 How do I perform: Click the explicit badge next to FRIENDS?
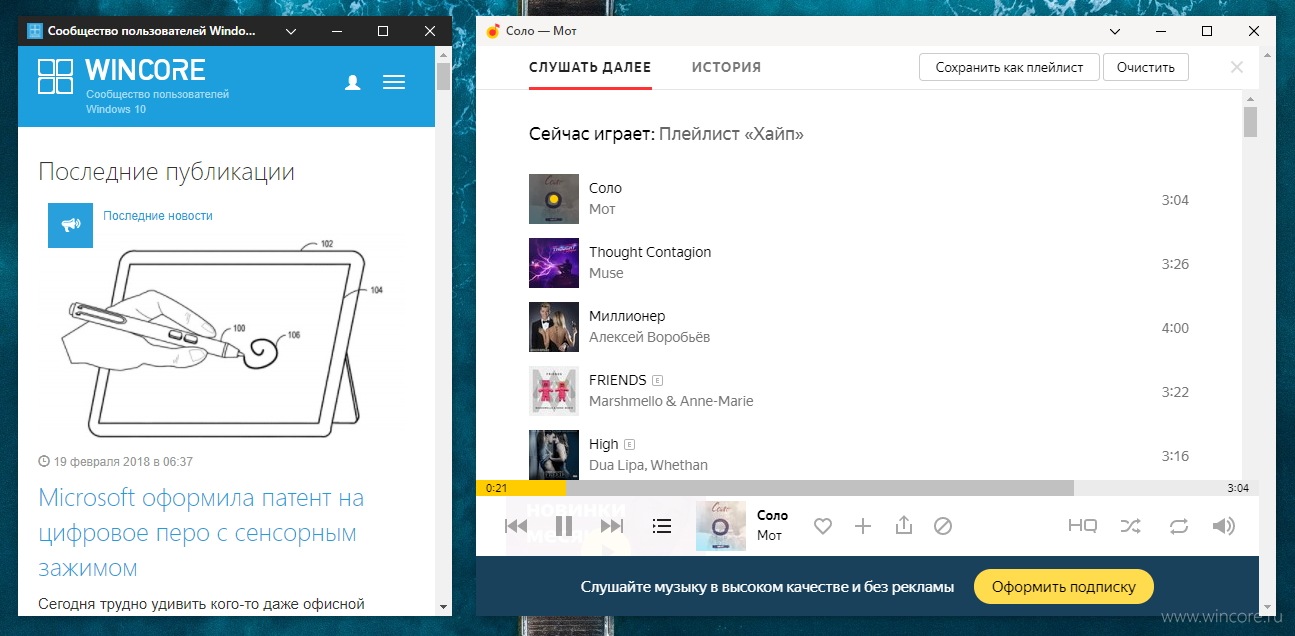tap(658, 380)
